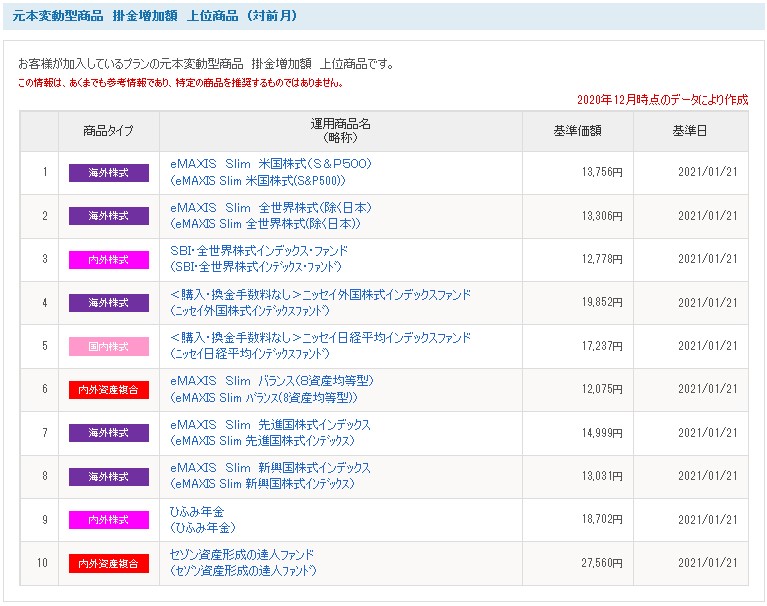Click the 海外株式 badge in row 1
This screenshot has height=606, width=767.
tap(109, 173)
